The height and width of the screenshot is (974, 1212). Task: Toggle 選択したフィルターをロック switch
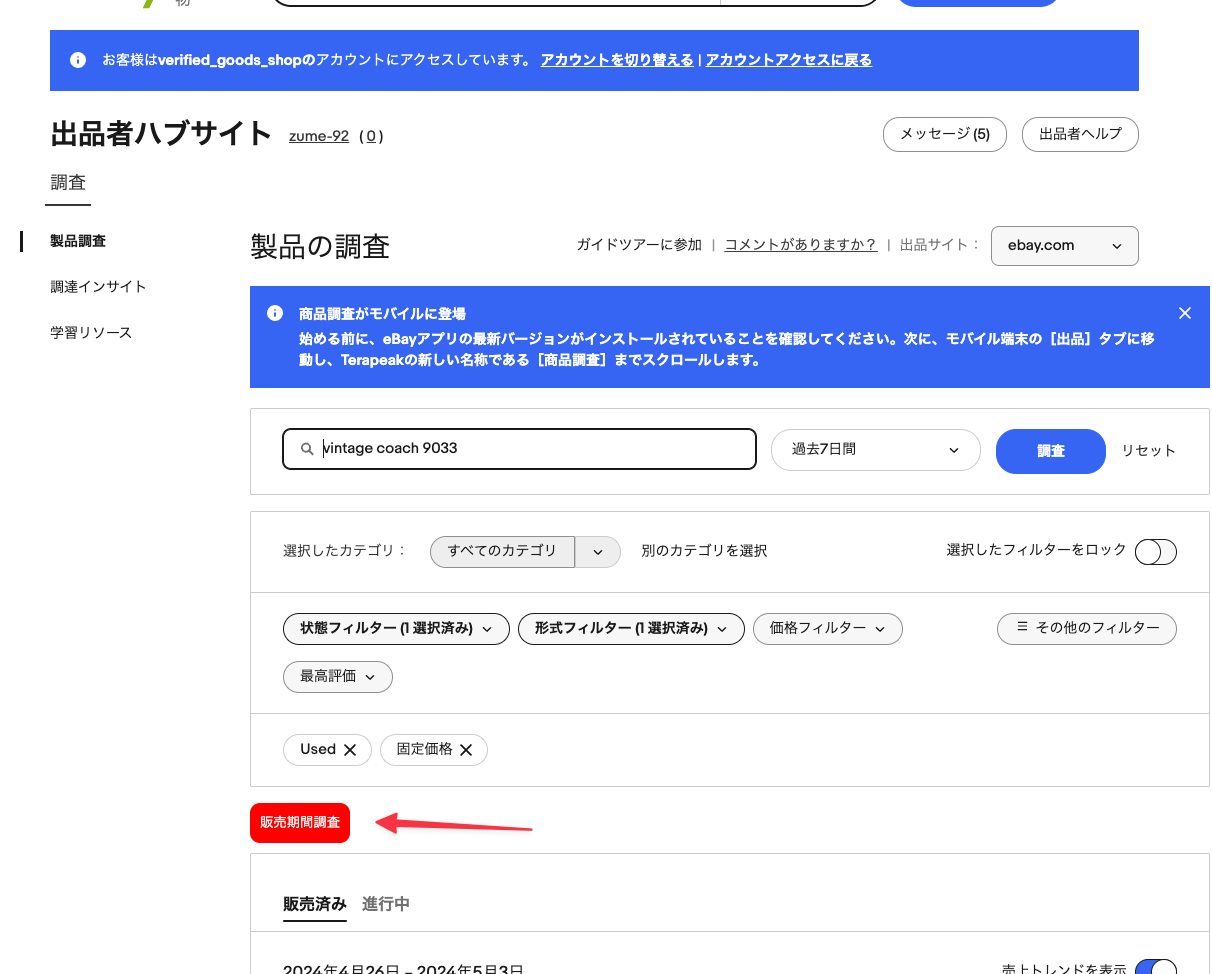(x=1156, y=552)
